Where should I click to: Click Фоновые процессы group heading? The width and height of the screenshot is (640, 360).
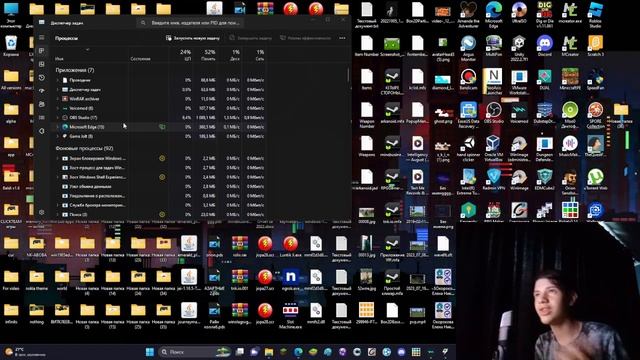pyautogui.click(x=84, y=148)
